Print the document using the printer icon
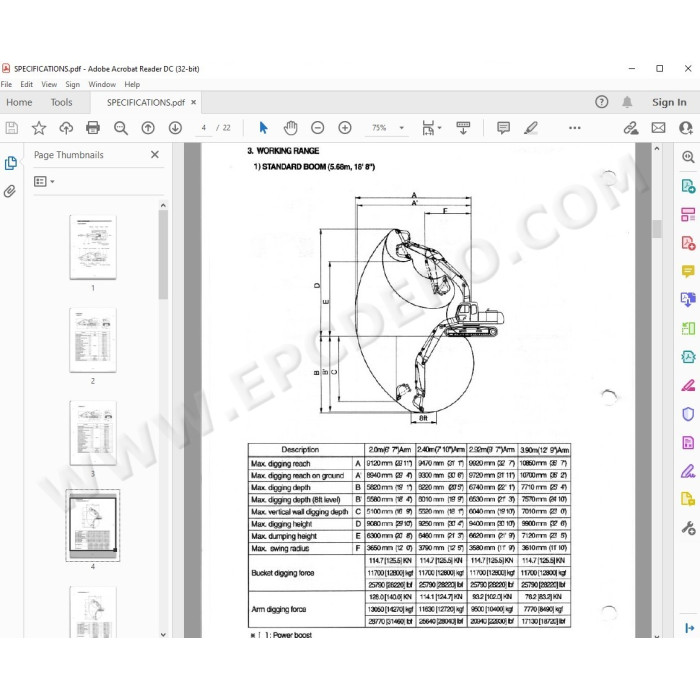 [93, 128]
